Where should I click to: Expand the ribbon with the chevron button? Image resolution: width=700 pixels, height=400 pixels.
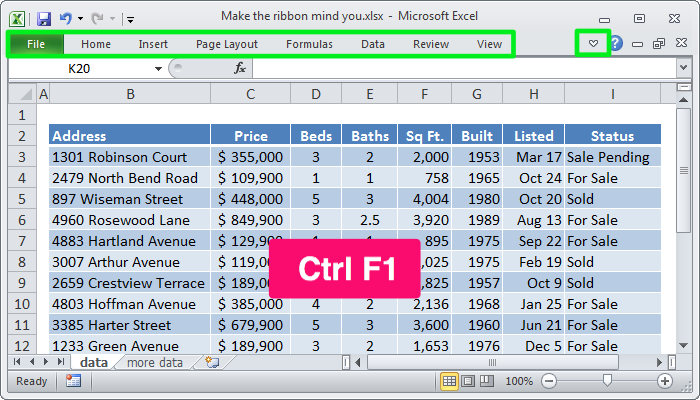[594, 44]
